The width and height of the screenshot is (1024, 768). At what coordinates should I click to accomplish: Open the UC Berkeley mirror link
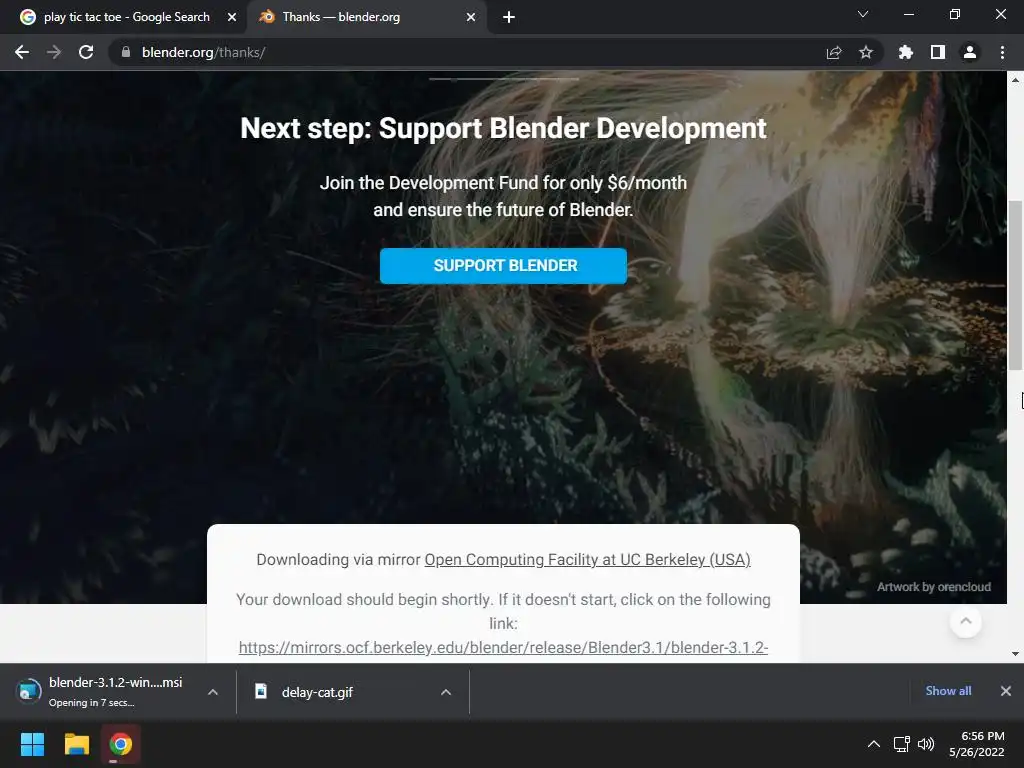(x=587, y=560)
